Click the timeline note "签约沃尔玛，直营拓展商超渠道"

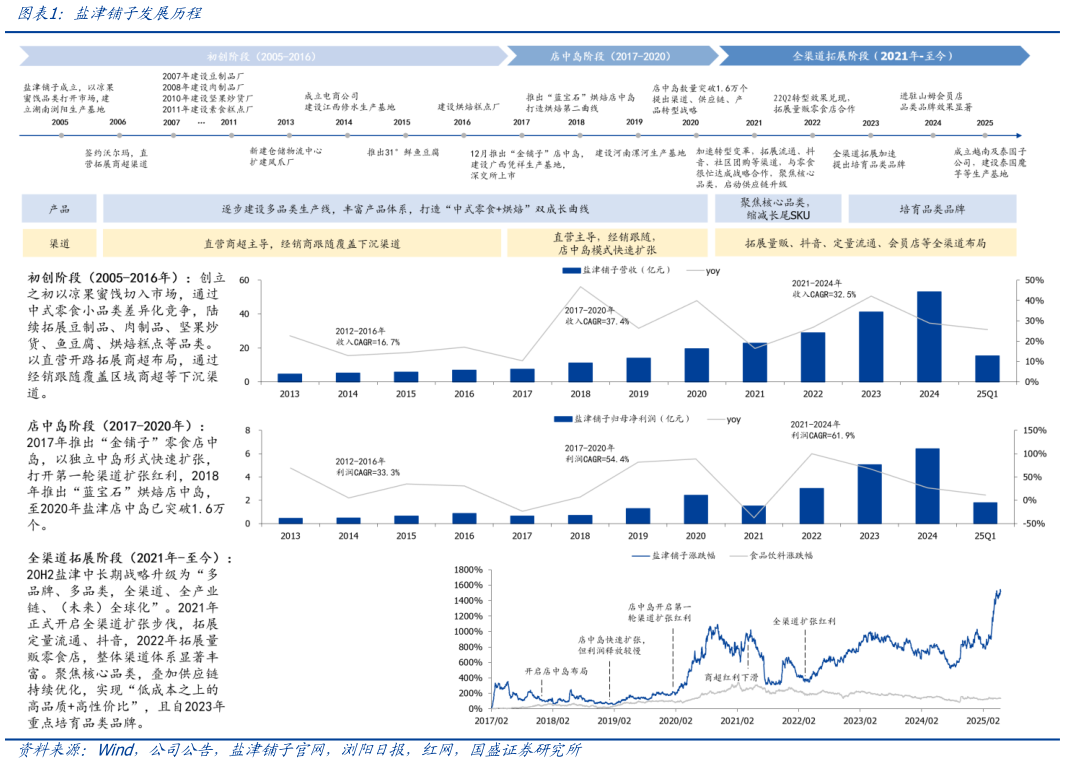click(x=115, y=158)
